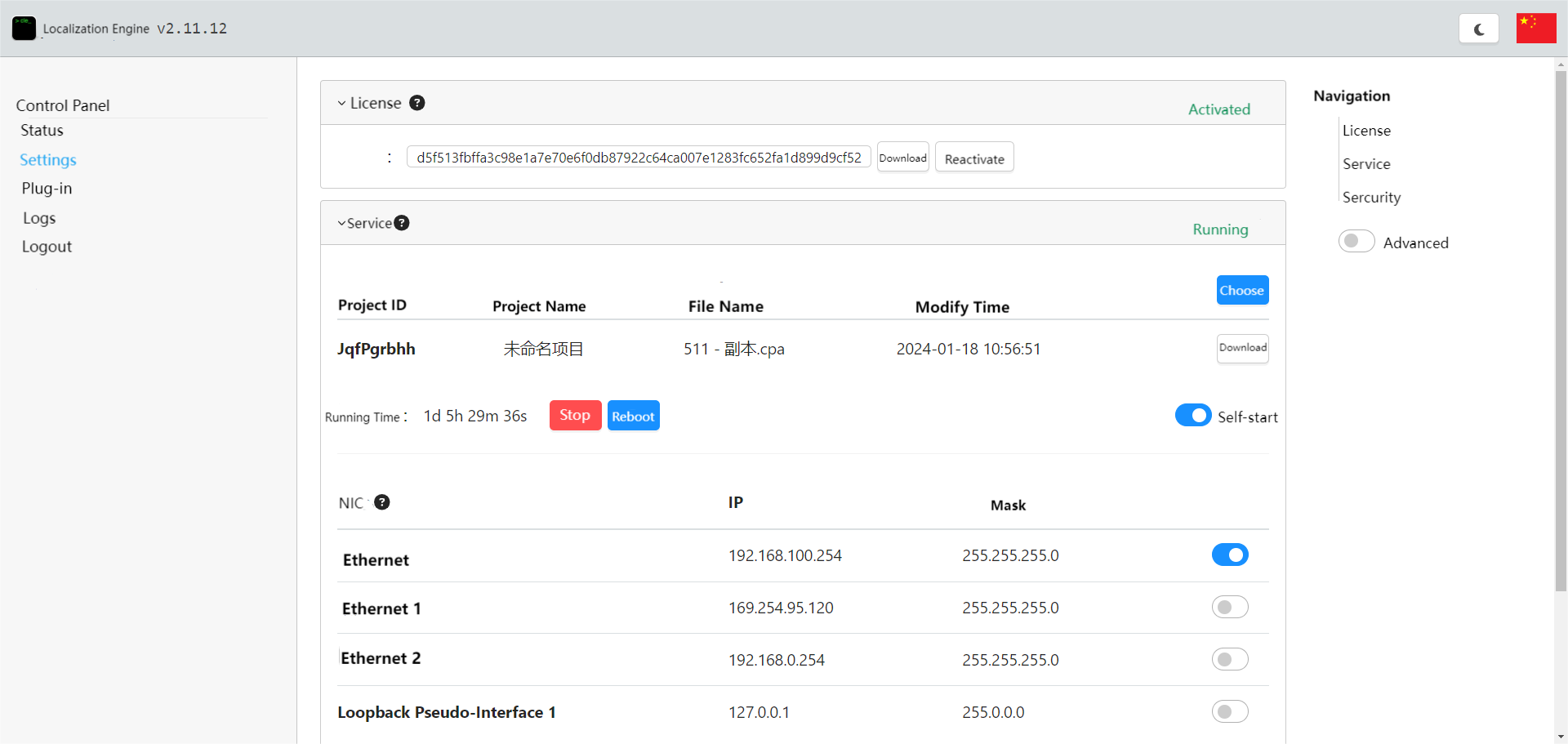Image resolution: width=1568 pixels, height=744 pixels.
Task: Click the Localization Engine logo icon
Action: [24, 28]
